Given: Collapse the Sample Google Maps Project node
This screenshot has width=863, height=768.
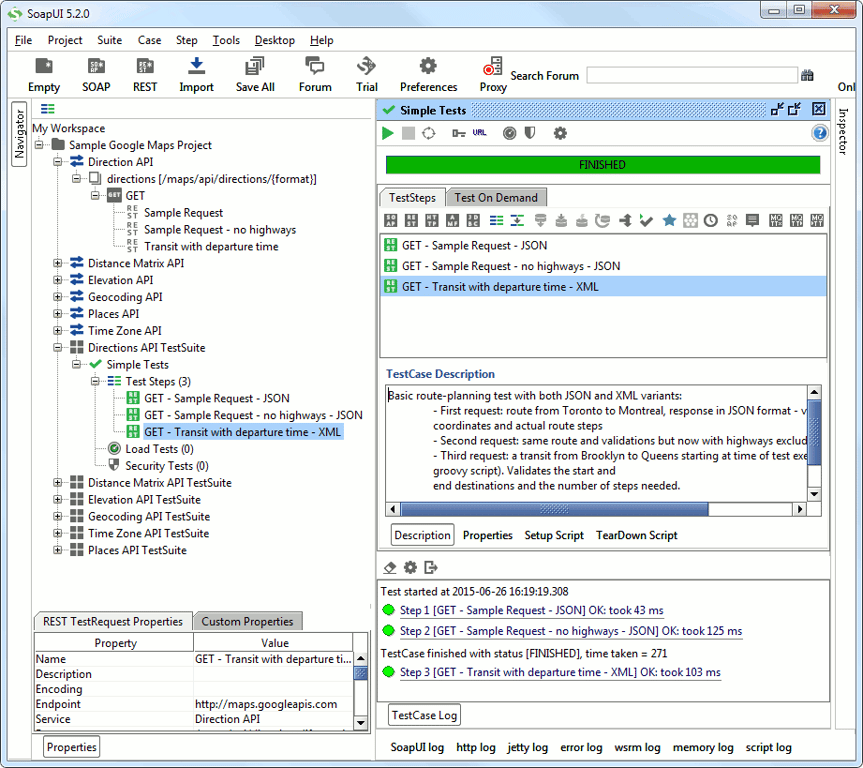Looking at the screenshot, I should pos(39,145).
